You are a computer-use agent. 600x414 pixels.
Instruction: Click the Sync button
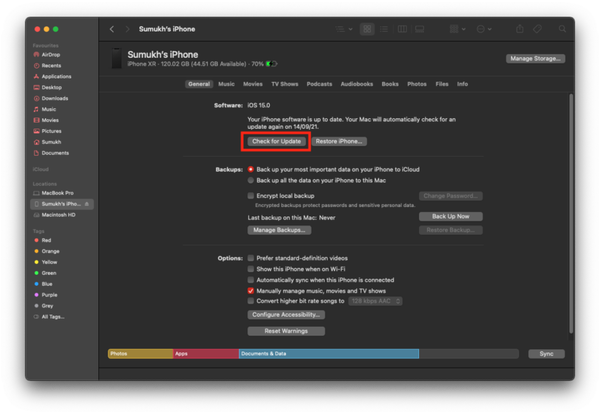click(x=546, y=354)
